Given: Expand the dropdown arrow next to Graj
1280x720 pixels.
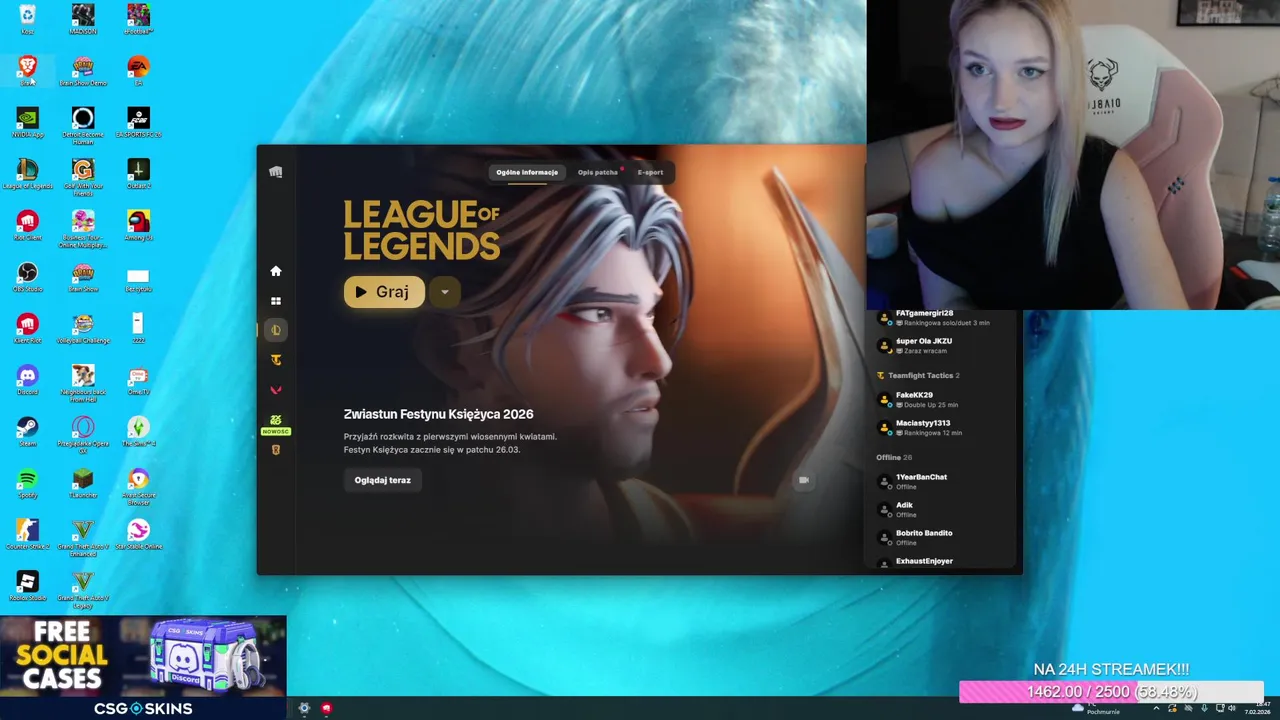Looking at the screenshot, I should [x=444, y=292].
